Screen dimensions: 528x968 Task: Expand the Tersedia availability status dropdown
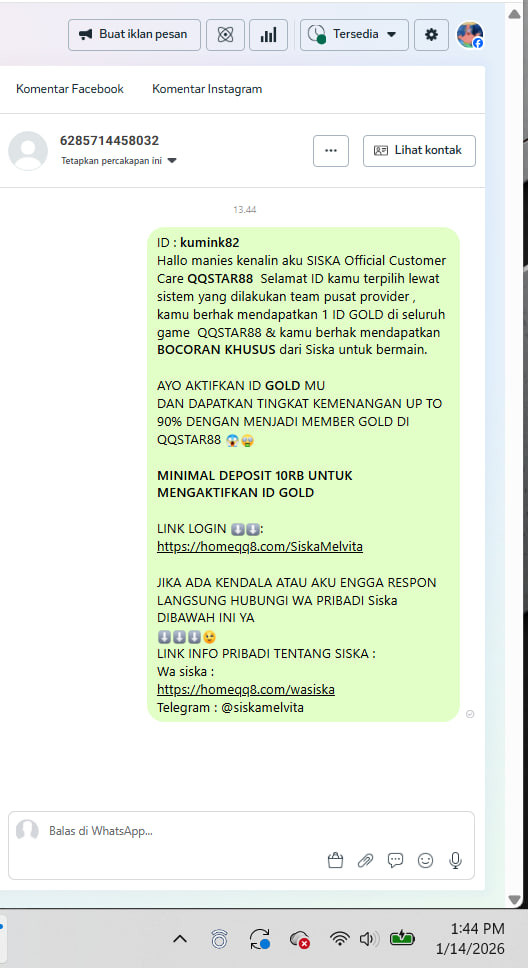coord(354,35)
